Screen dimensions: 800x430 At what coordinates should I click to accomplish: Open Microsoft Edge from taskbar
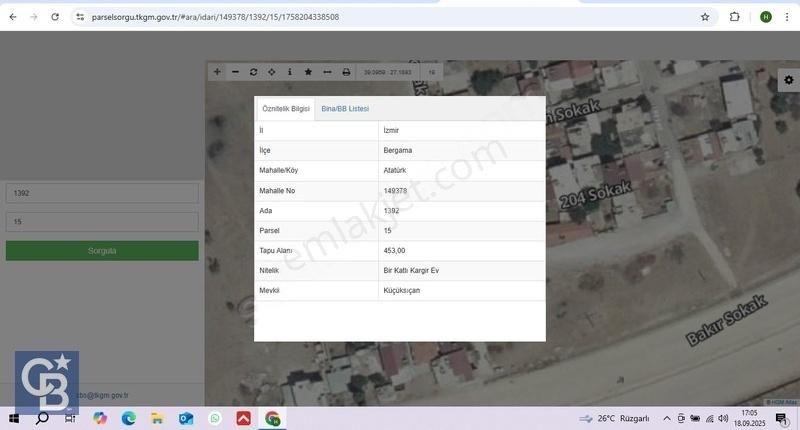coord(129,418)
